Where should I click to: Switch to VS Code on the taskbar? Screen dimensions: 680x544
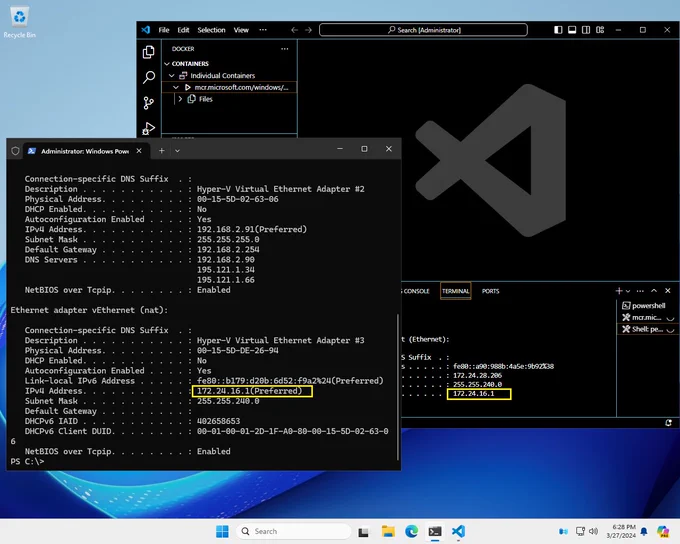[458, 531]
